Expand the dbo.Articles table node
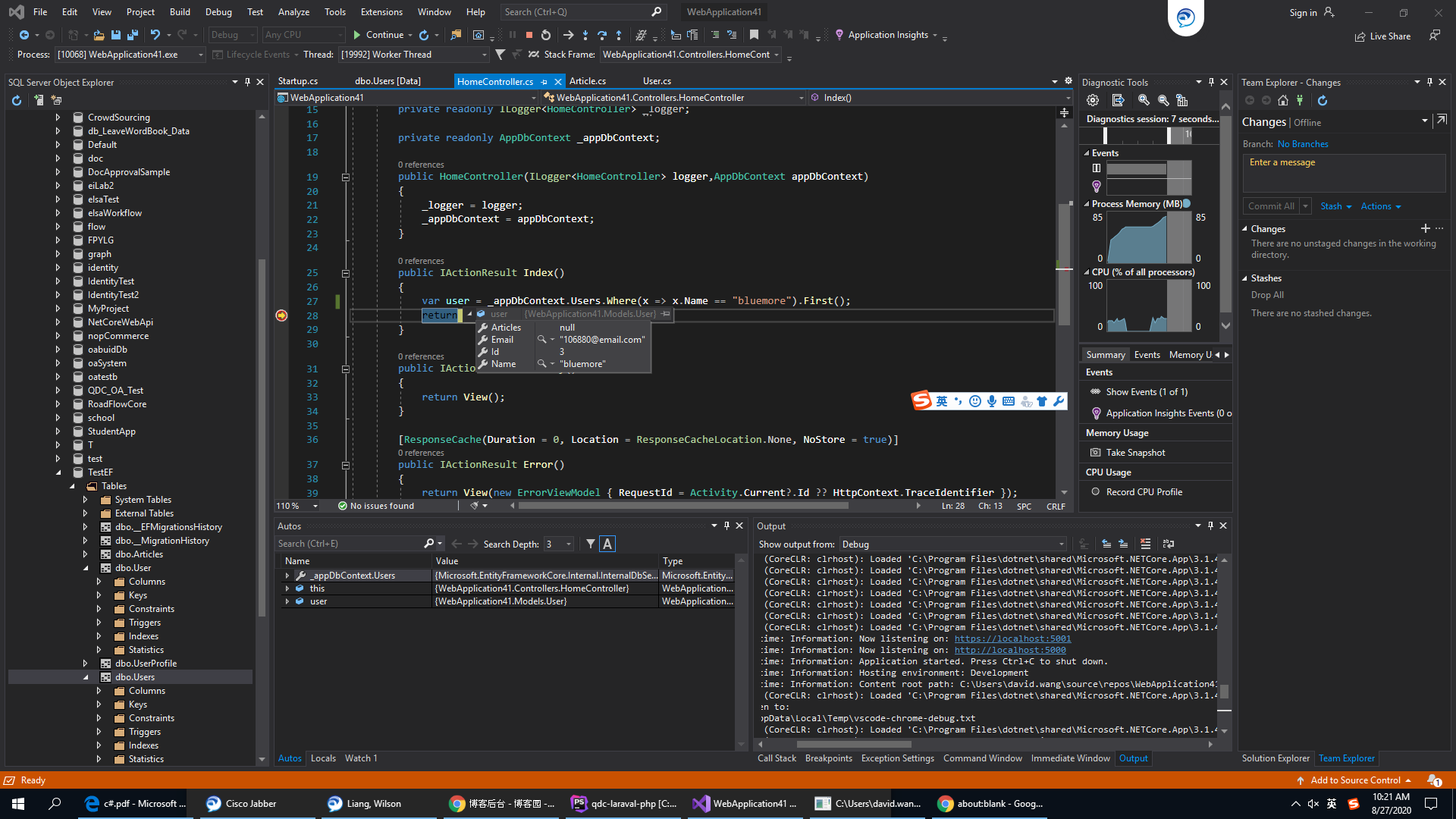The width and height of the screenshot is (1456, 819). [85, 554]
